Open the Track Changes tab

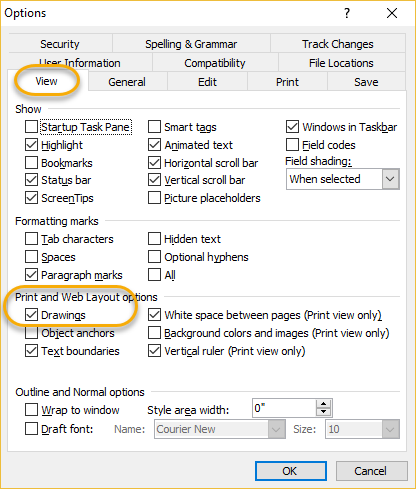338,44
